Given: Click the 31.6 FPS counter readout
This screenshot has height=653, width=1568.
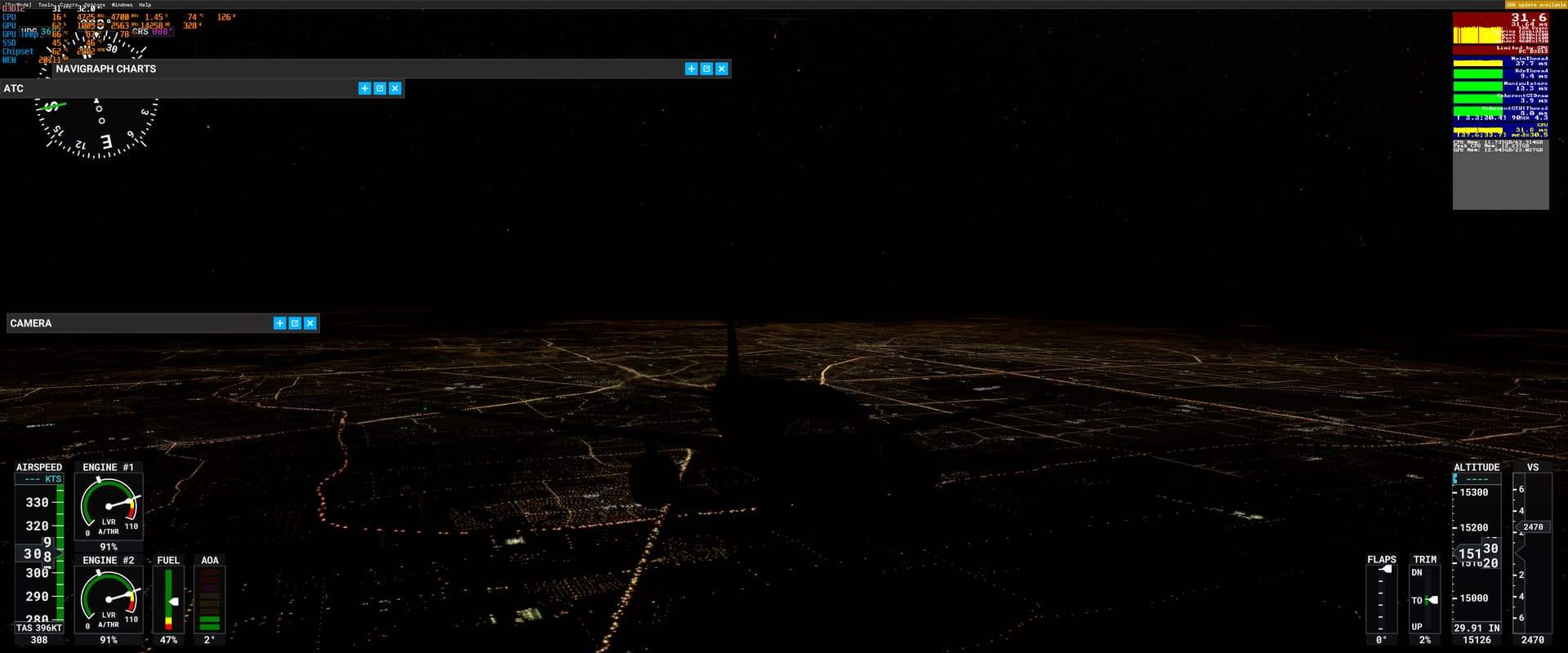Looking at the screenshot, I should (x=1528, y=17).
